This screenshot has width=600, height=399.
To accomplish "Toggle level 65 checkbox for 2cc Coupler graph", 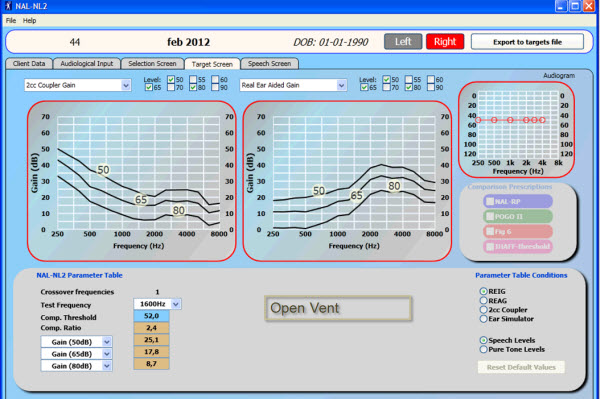I will coord(148,88).
